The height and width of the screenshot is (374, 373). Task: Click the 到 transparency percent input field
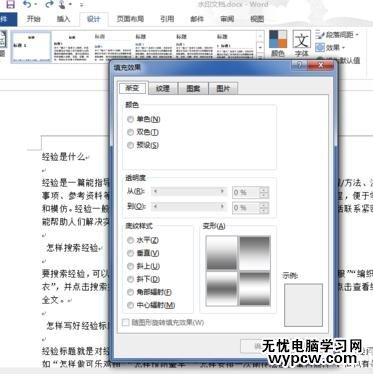246,208
